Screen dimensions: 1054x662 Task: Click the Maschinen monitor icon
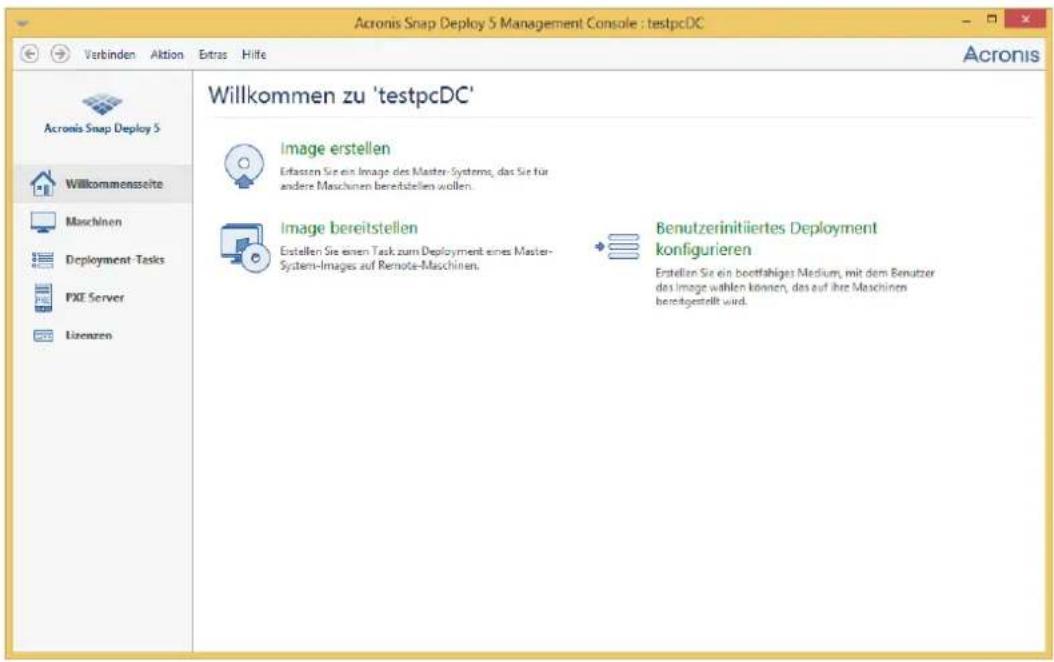(43, 222)
